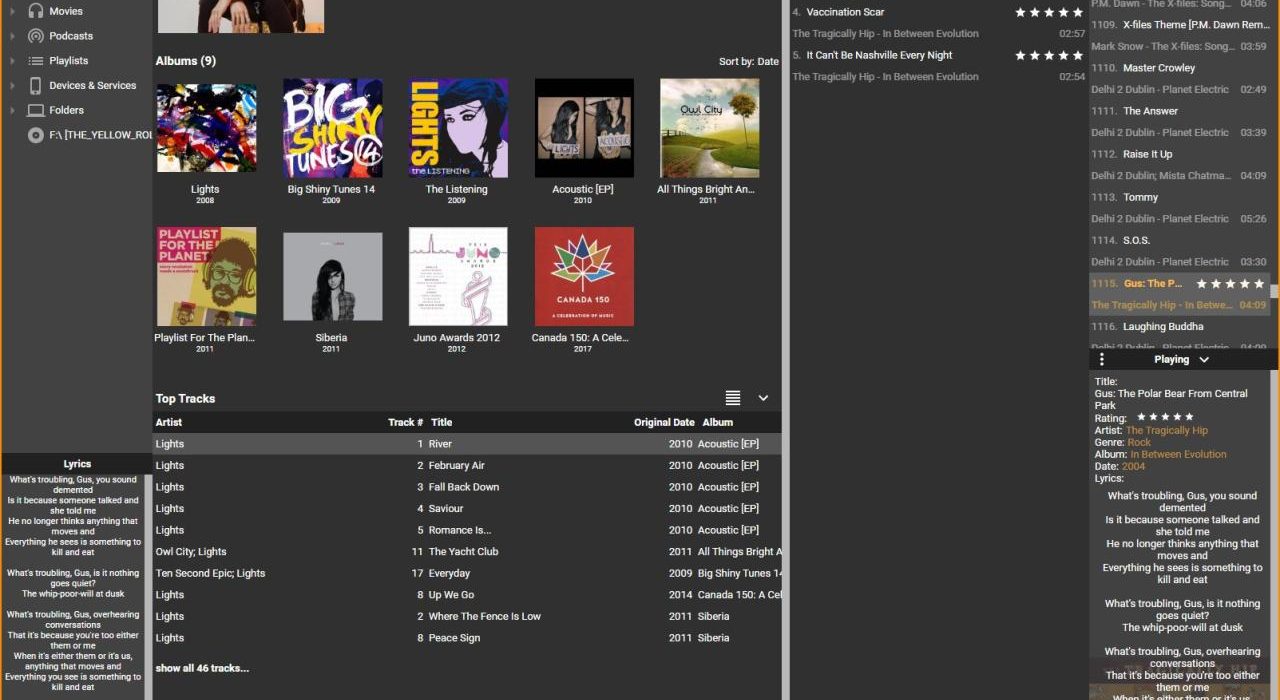Sort tracks by Title column header
The width and height of the screenshot is (1280, 700).
(x=441, y=422)
